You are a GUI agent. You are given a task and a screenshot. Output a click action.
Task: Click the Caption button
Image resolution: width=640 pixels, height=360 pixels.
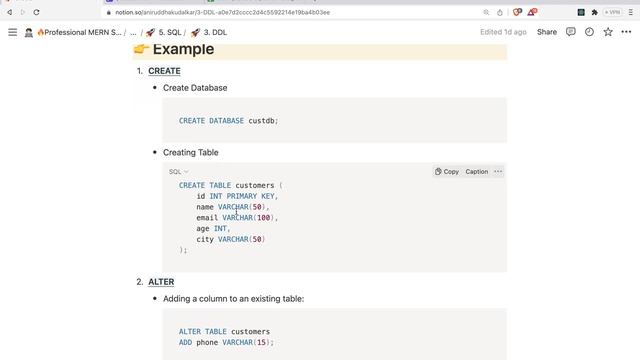tap(476, 172)
